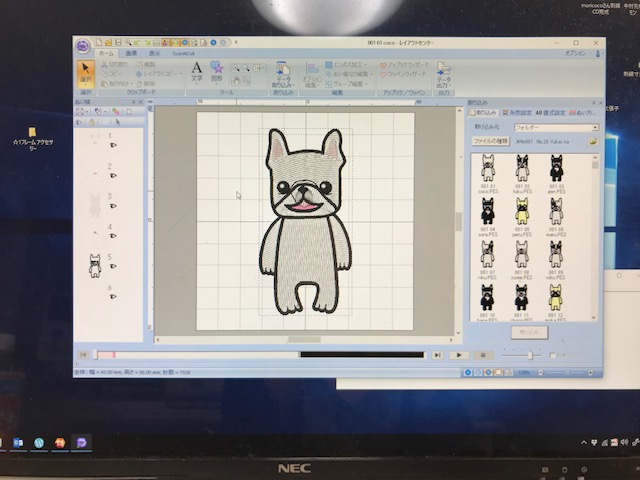Click the zoom-in magnifier in ツール group
The height and width of the screenshot is (480, 640).
point(236,68)
